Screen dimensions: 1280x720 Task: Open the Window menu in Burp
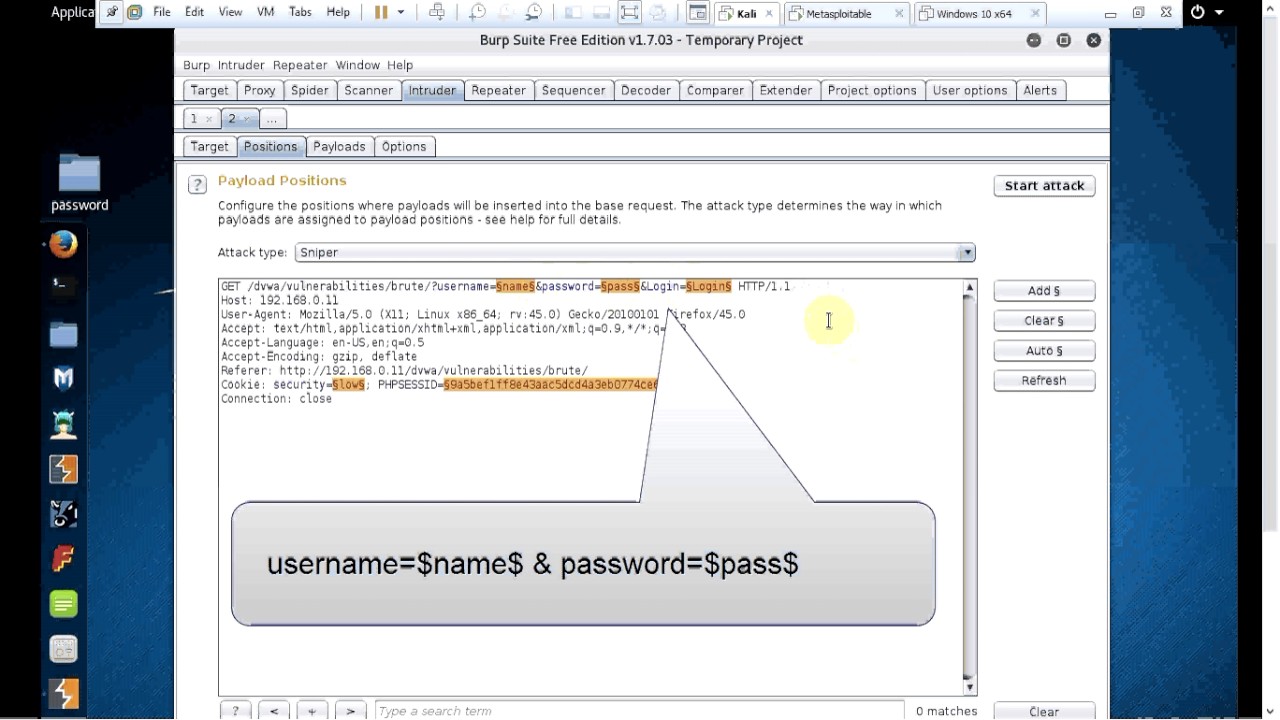[x=357, y=65]
